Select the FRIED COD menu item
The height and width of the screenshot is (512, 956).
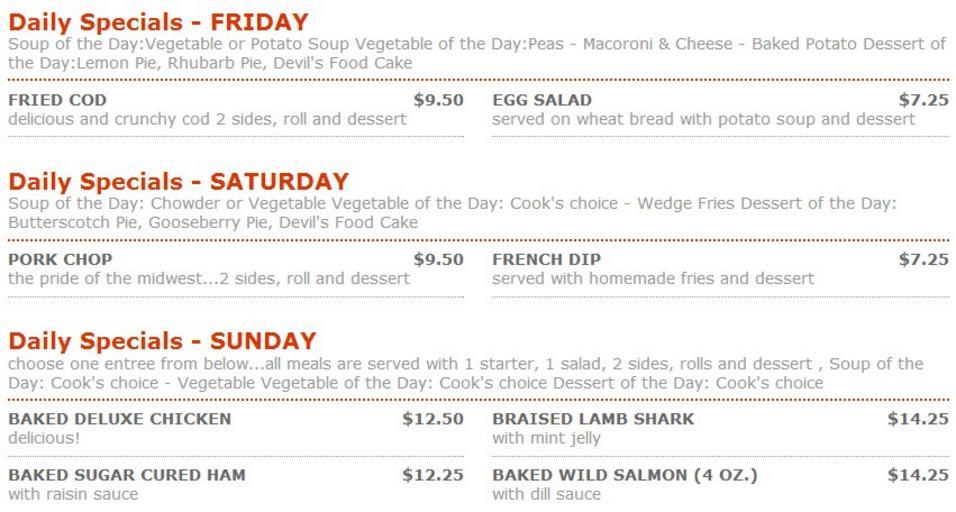(x=57, y=100)
